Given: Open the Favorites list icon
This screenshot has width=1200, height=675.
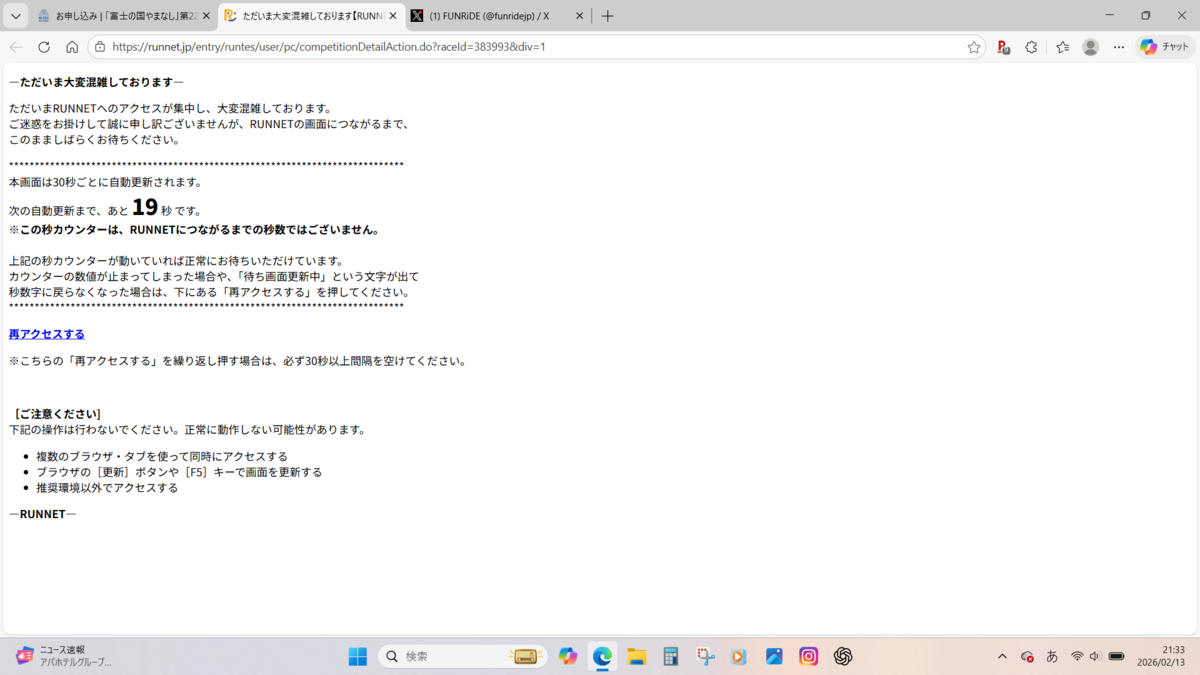Looking at the screenshot, I should click(1062, 47).
